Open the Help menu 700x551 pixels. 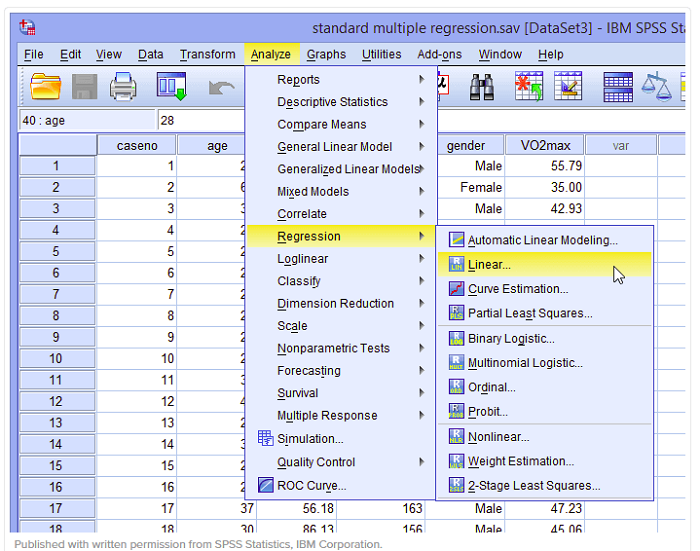550,54
